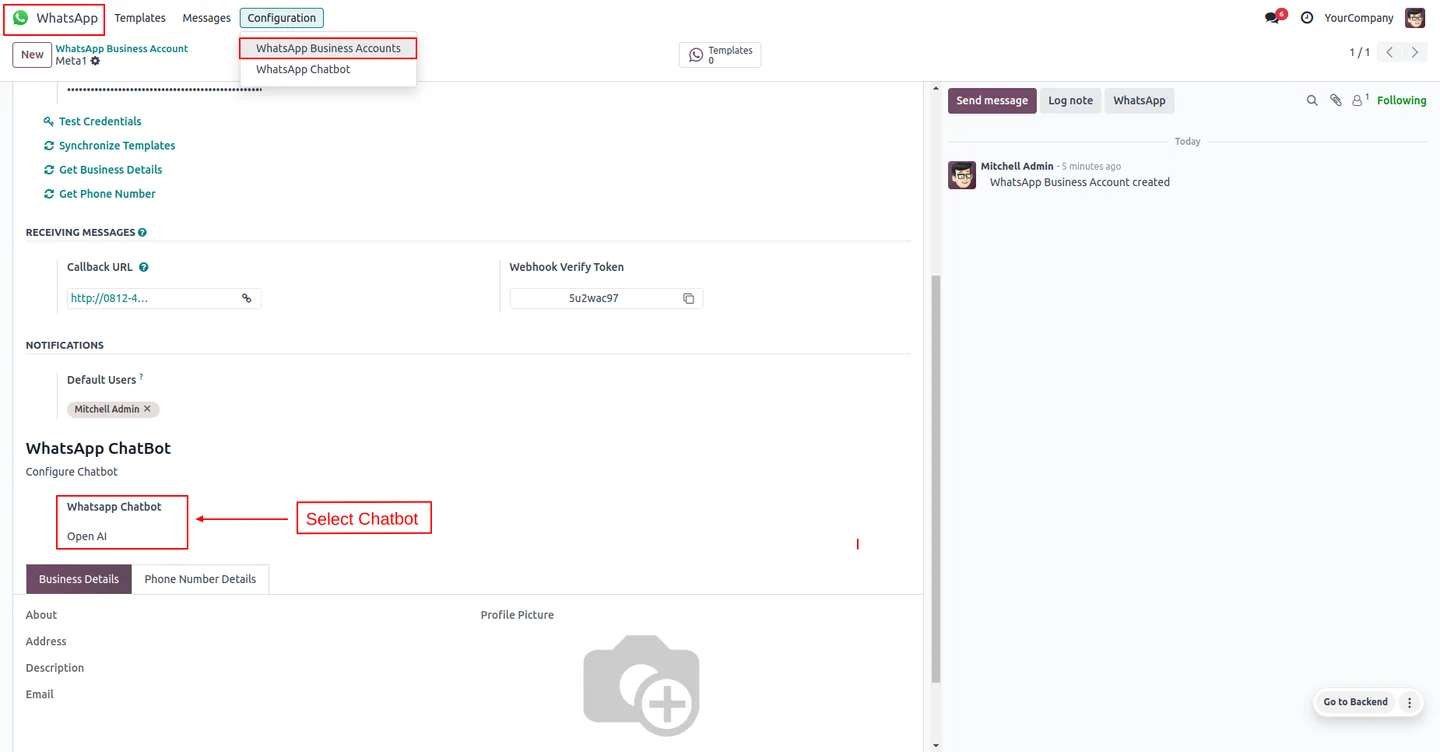The image size is (1440, 752).
Task: Click the New button
Action: point(32,55)
